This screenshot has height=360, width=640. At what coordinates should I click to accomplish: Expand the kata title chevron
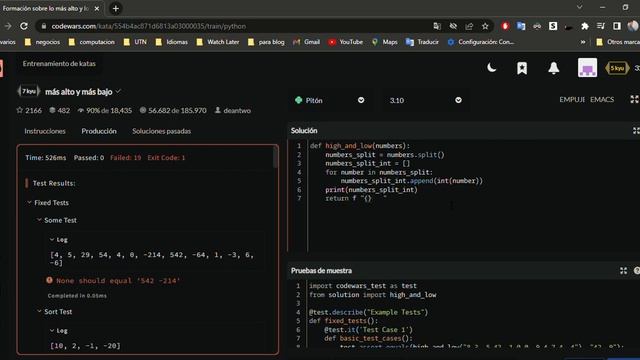(118, 91)
